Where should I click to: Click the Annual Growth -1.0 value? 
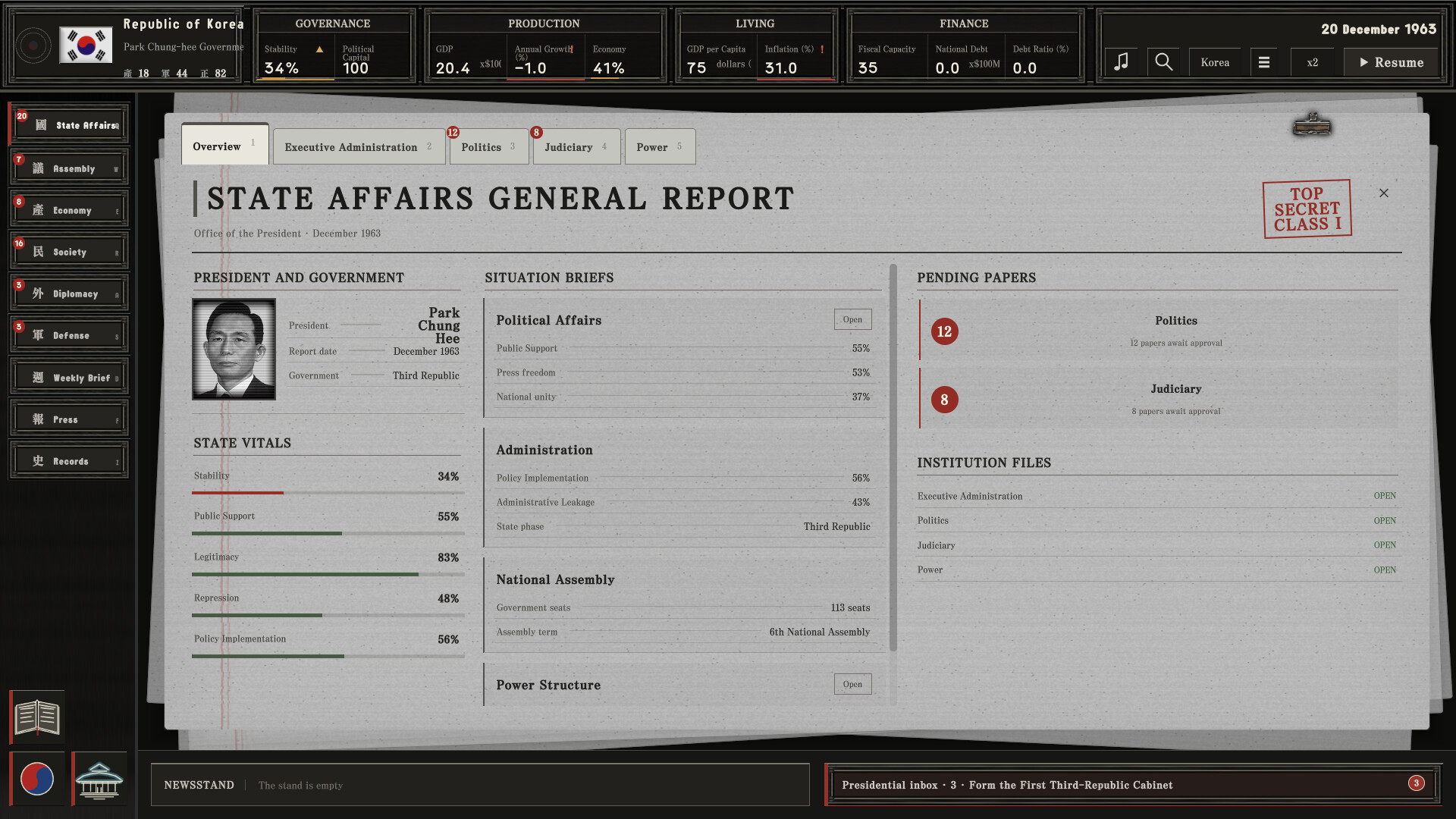[x=531, y=68]
